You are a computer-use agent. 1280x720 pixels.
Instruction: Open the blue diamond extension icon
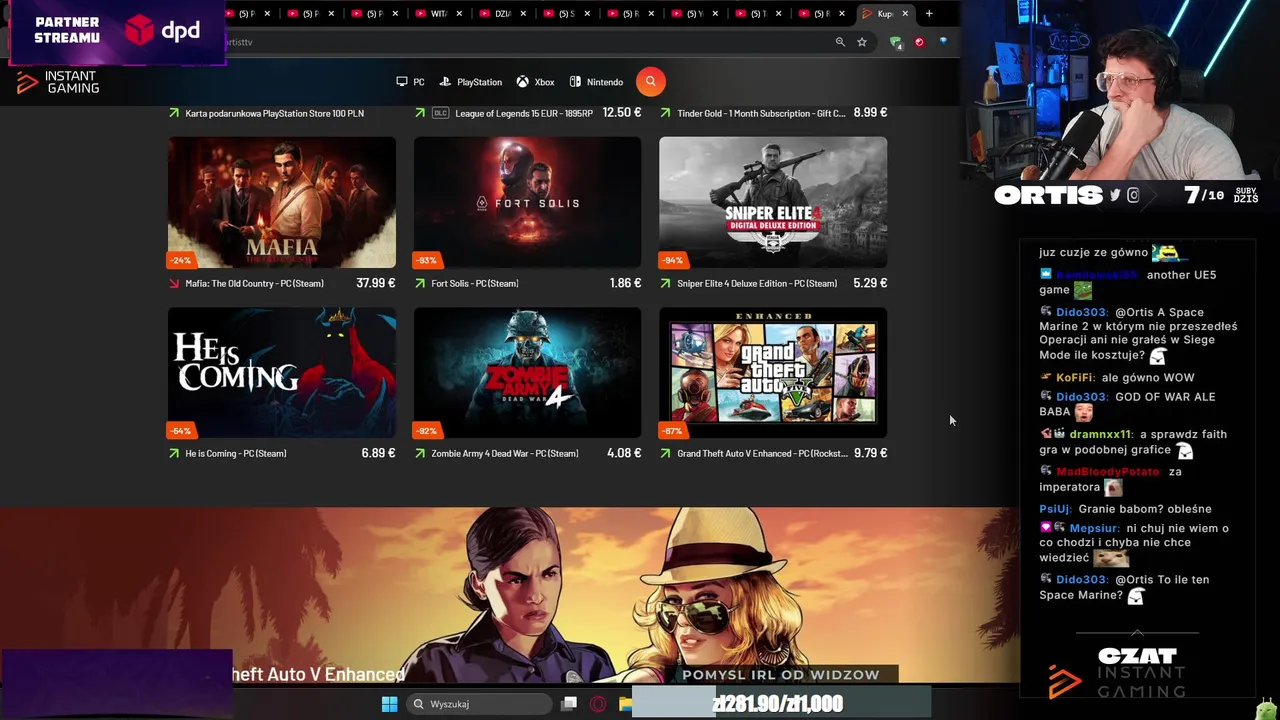[x=942, y=42]
